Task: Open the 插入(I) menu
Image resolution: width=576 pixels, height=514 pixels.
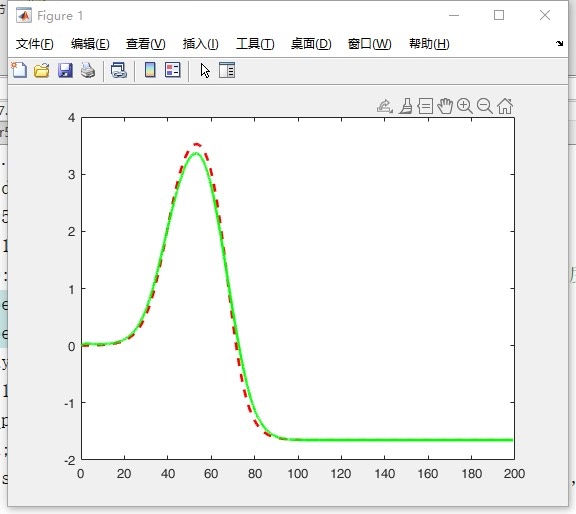Action: coord(201,44)
